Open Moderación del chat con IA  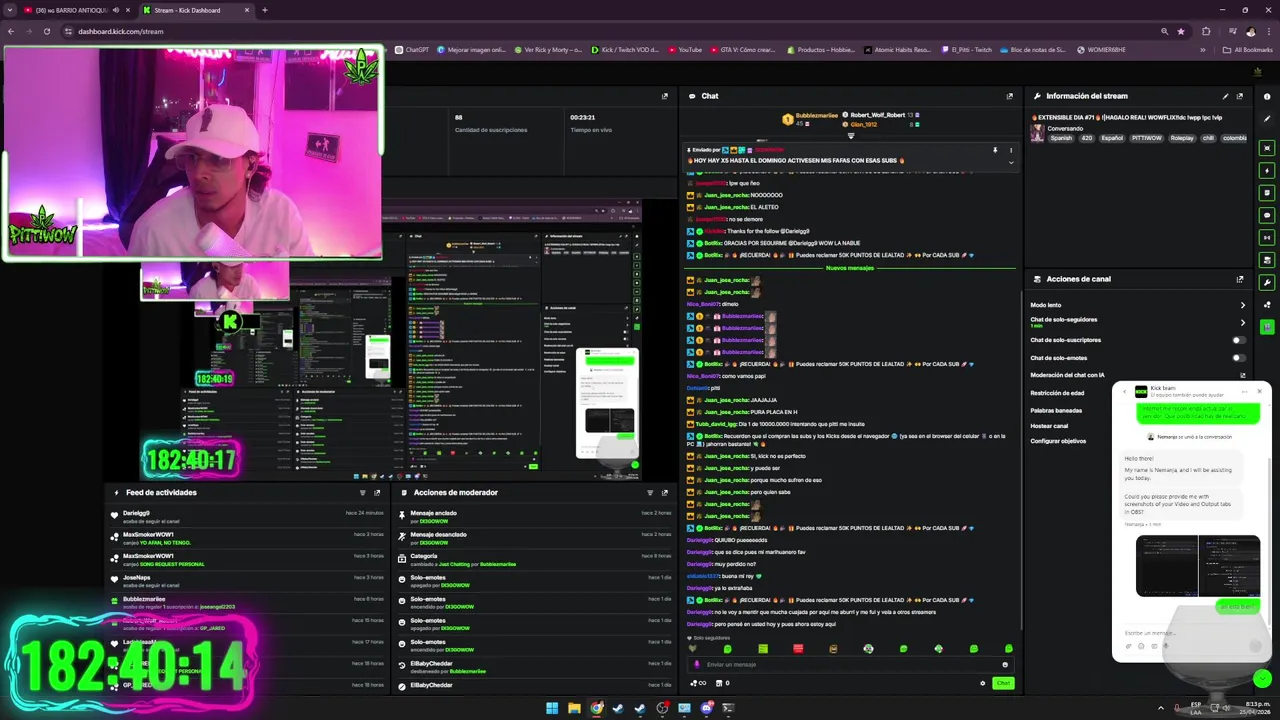[x=1138, y=375]
